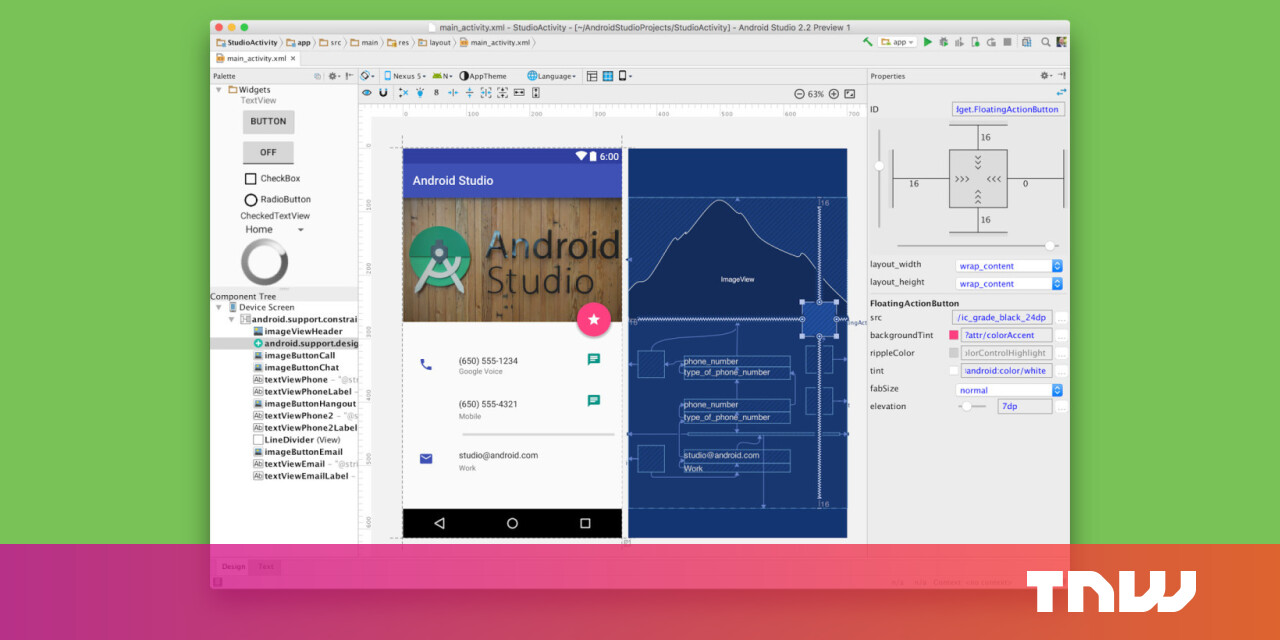Clear all constraints with the X icon
The width and height of the screenshot is (1280, 640).
point(404,93)
